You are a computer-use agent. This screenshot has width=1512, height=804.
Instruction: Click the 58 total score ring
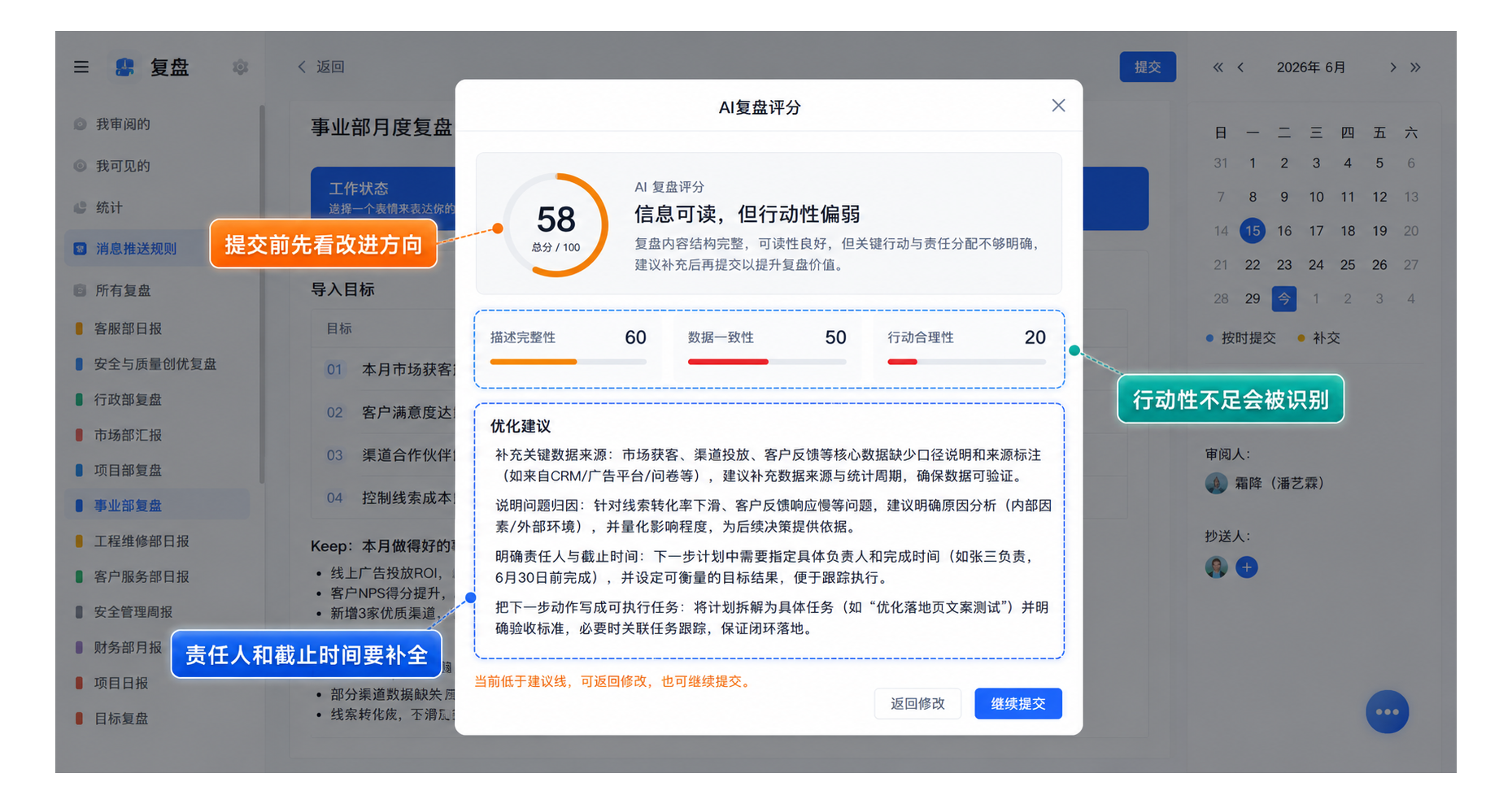[556, 225]
